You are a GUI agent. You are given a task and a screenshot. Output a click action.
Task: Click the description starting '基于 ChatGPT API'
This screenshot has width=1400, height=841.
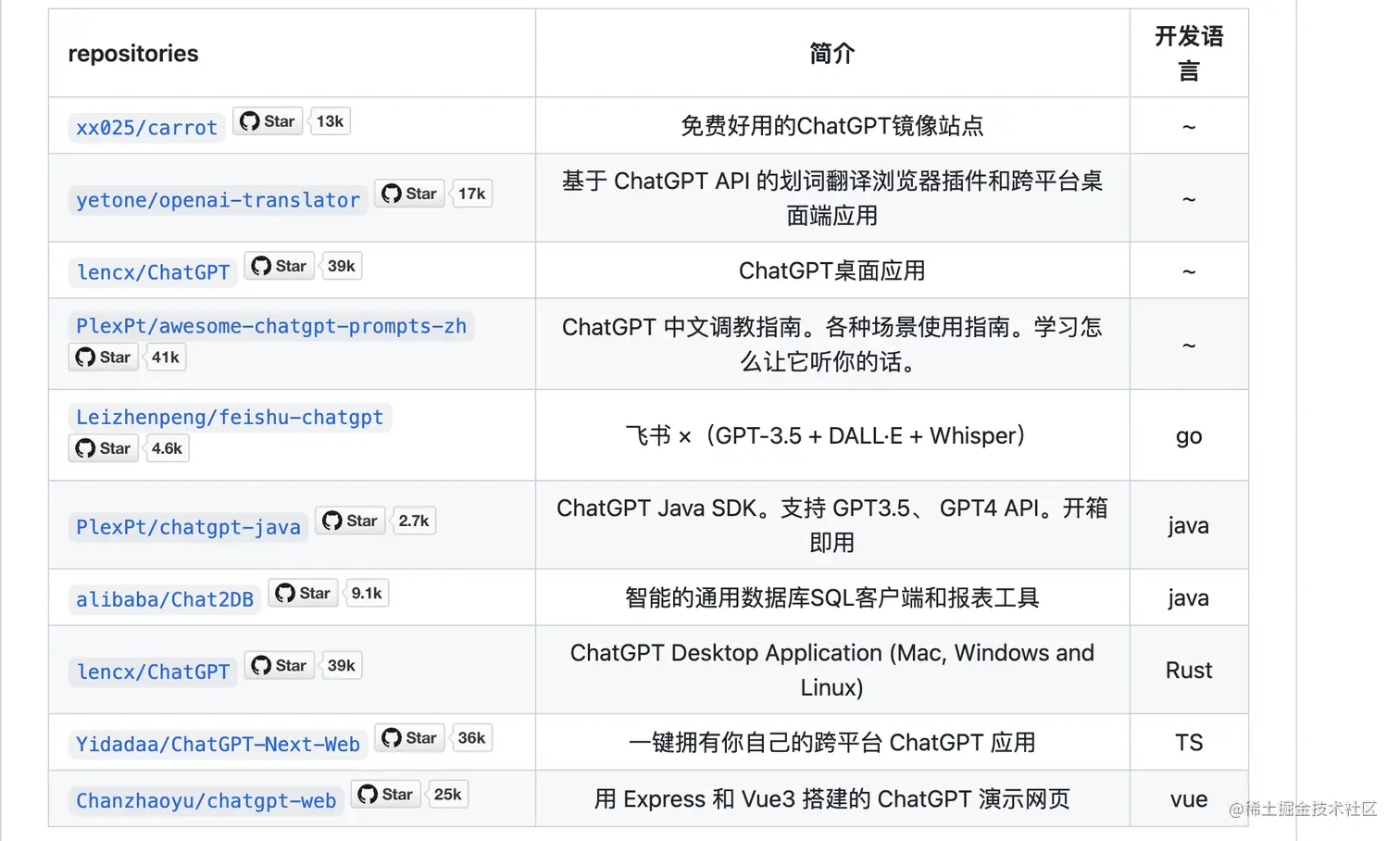[x=831, y=198]
